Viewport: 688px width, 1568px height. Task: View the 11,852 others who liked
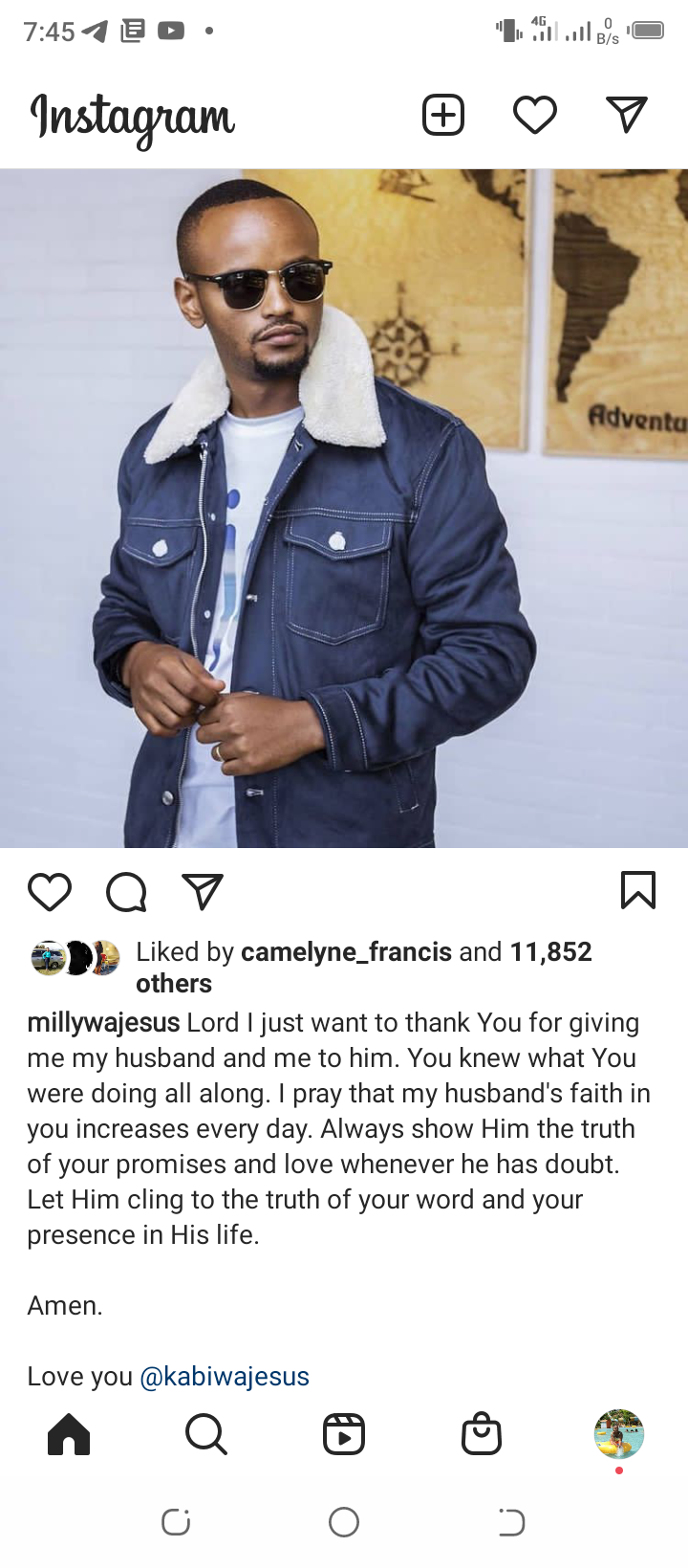364,968
